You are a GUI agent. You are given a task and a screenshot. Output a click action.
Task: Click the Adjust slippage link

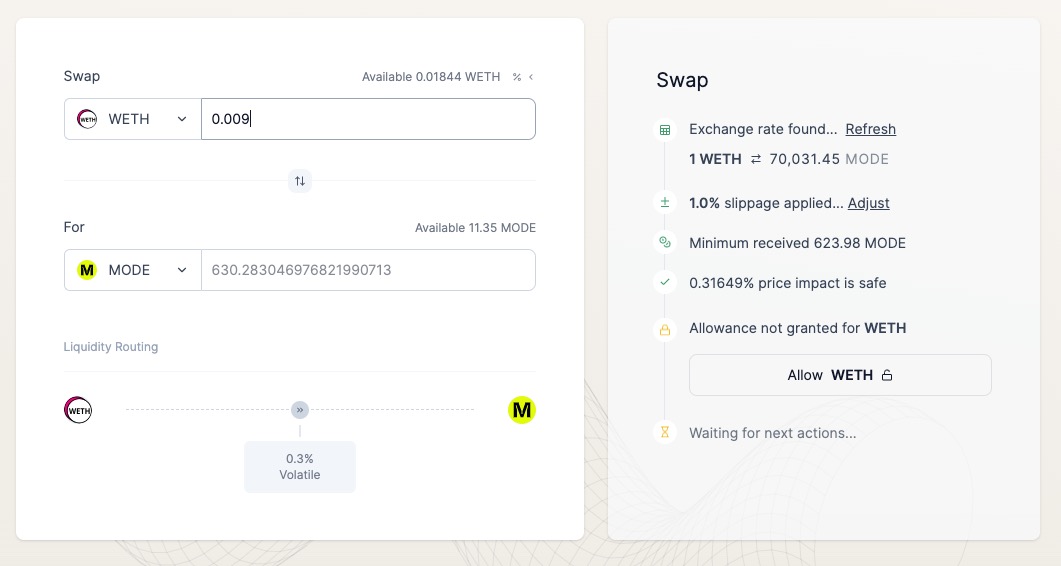(x=868, y=203)
